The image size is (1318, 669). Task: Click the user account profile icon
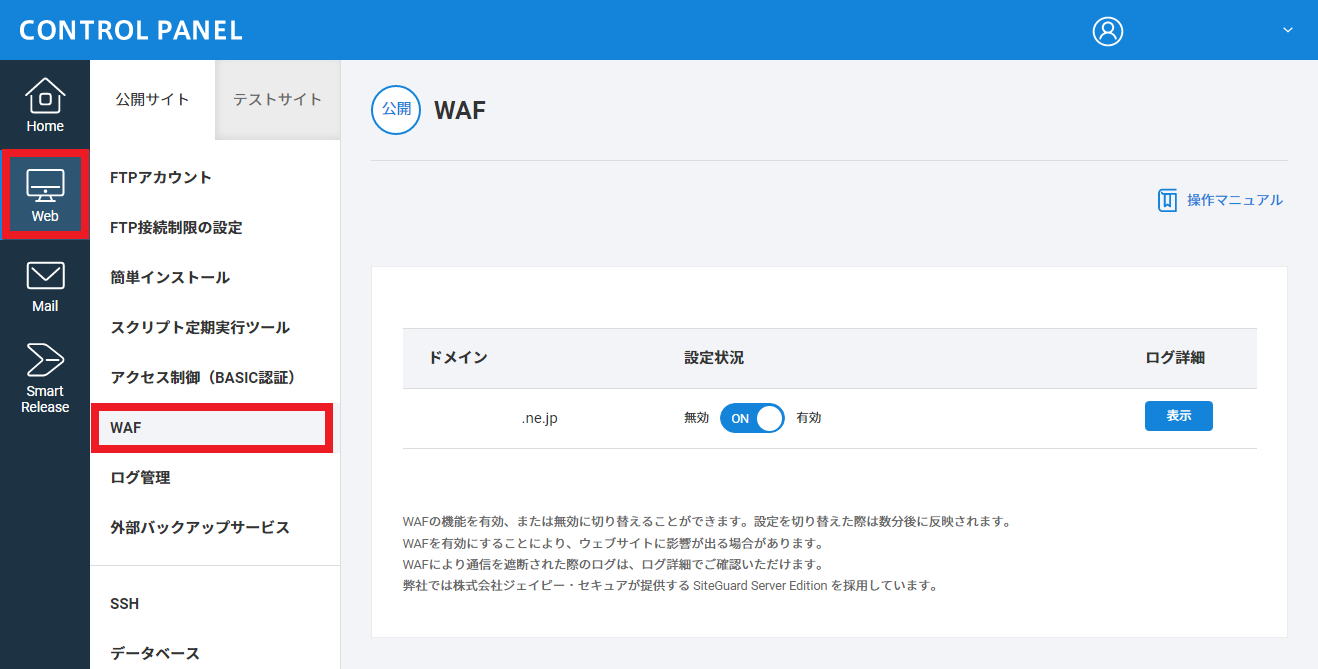1107,31
